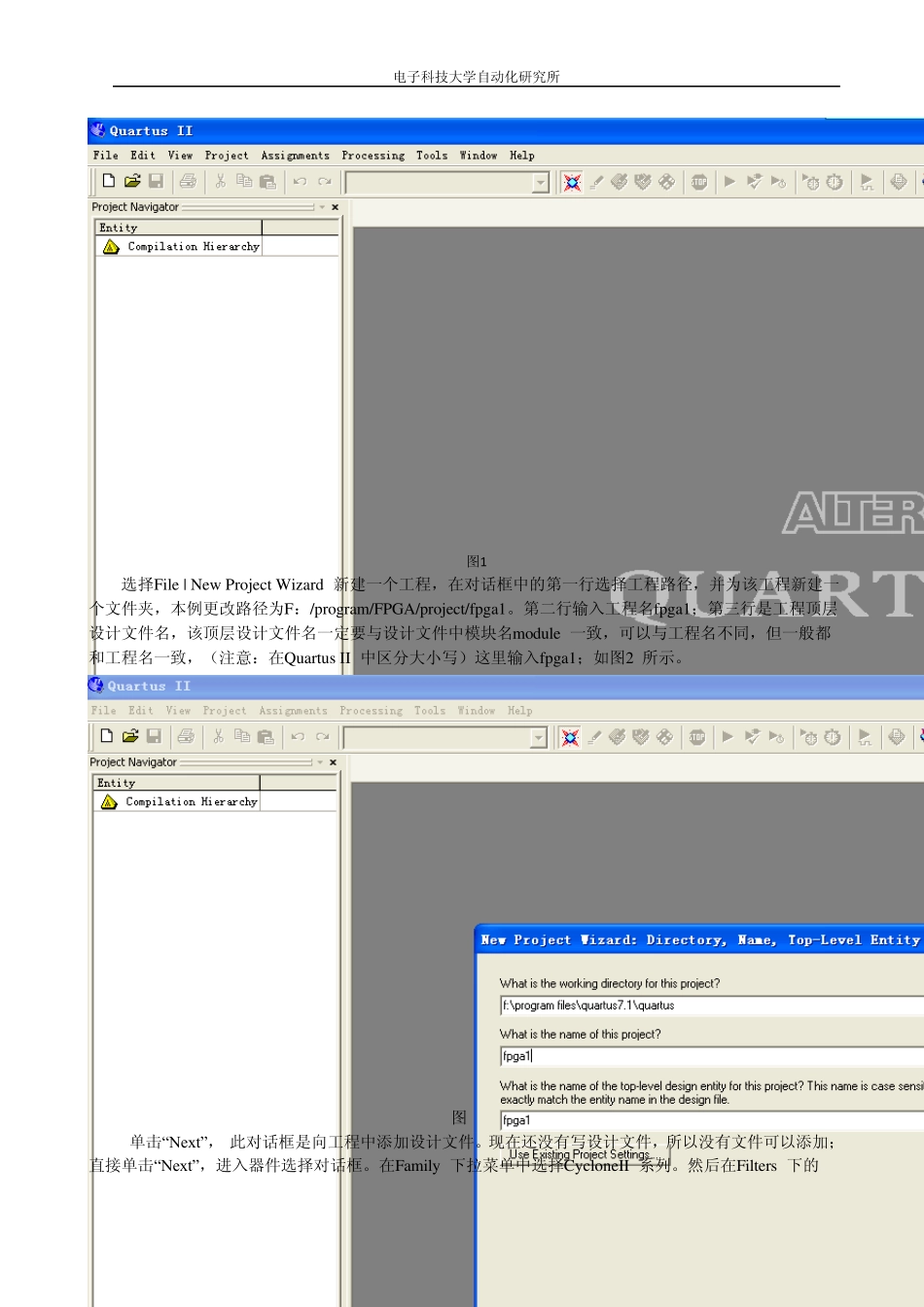Open upper Project Navigator panel menu arrow
This screenshot has width=924, height=1307.
pyautogui.click(x=322, y=207)
